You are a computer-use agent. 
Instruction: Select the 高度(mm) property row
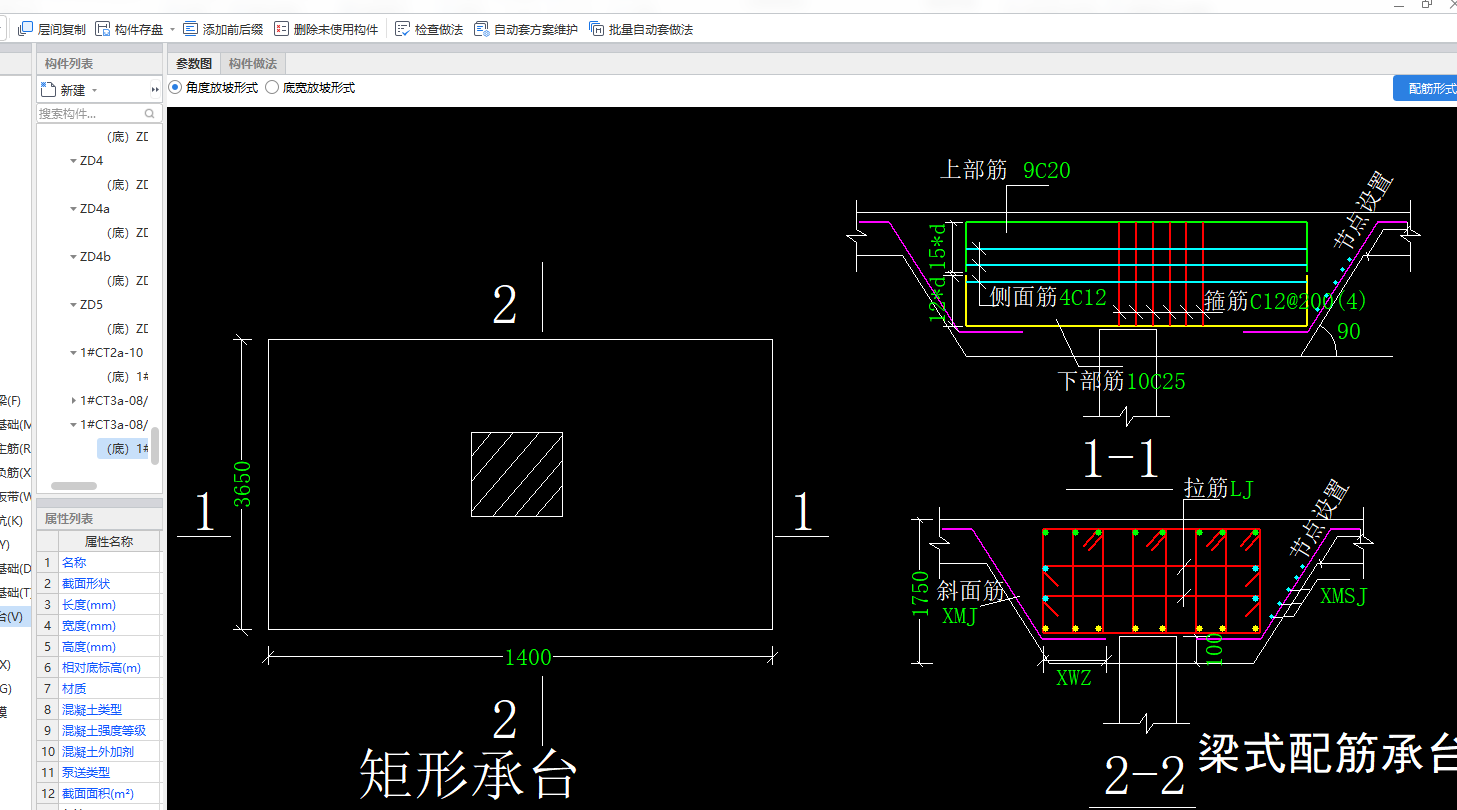pyautogui.click(x=99, y=647)
